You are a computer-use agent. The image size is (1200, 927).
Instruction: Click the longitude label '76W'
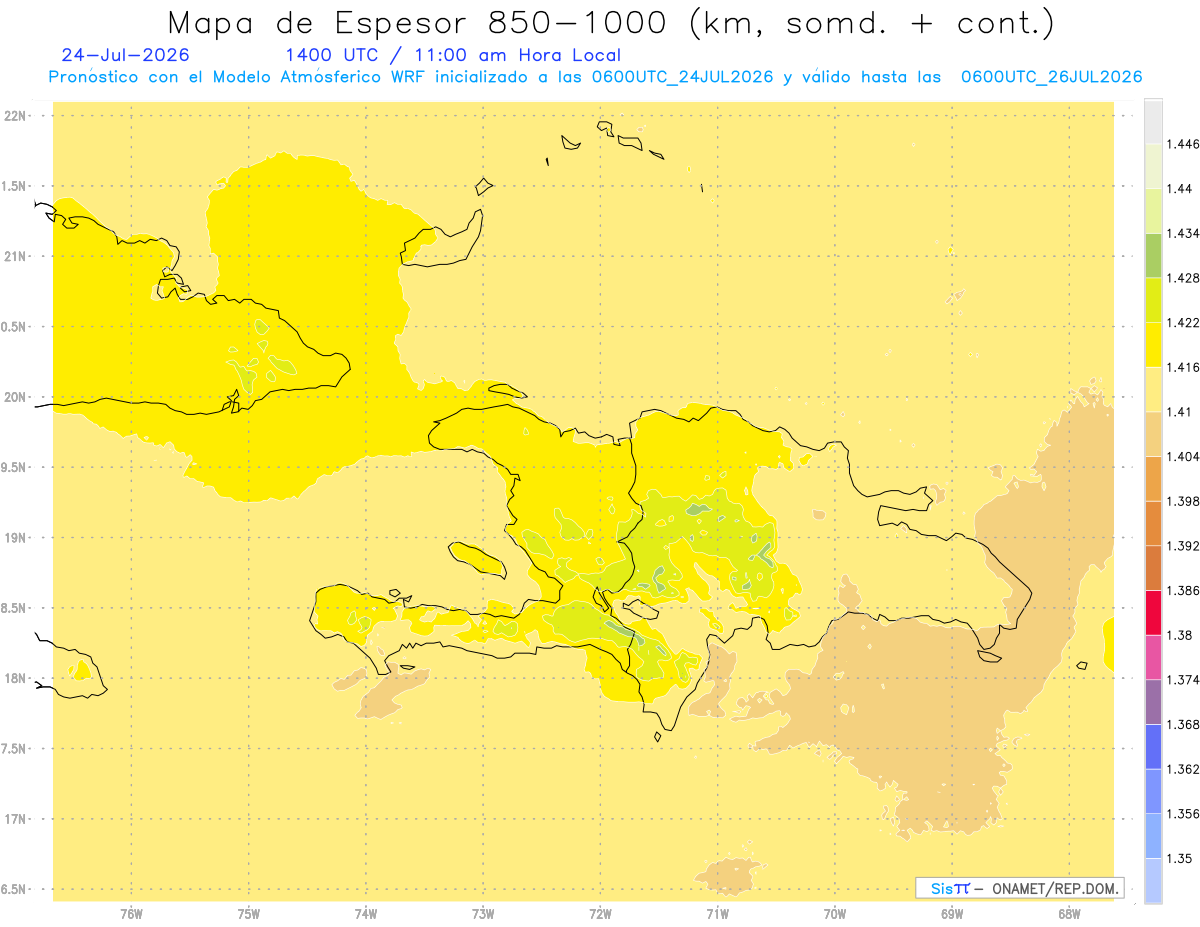coord(131,914)
